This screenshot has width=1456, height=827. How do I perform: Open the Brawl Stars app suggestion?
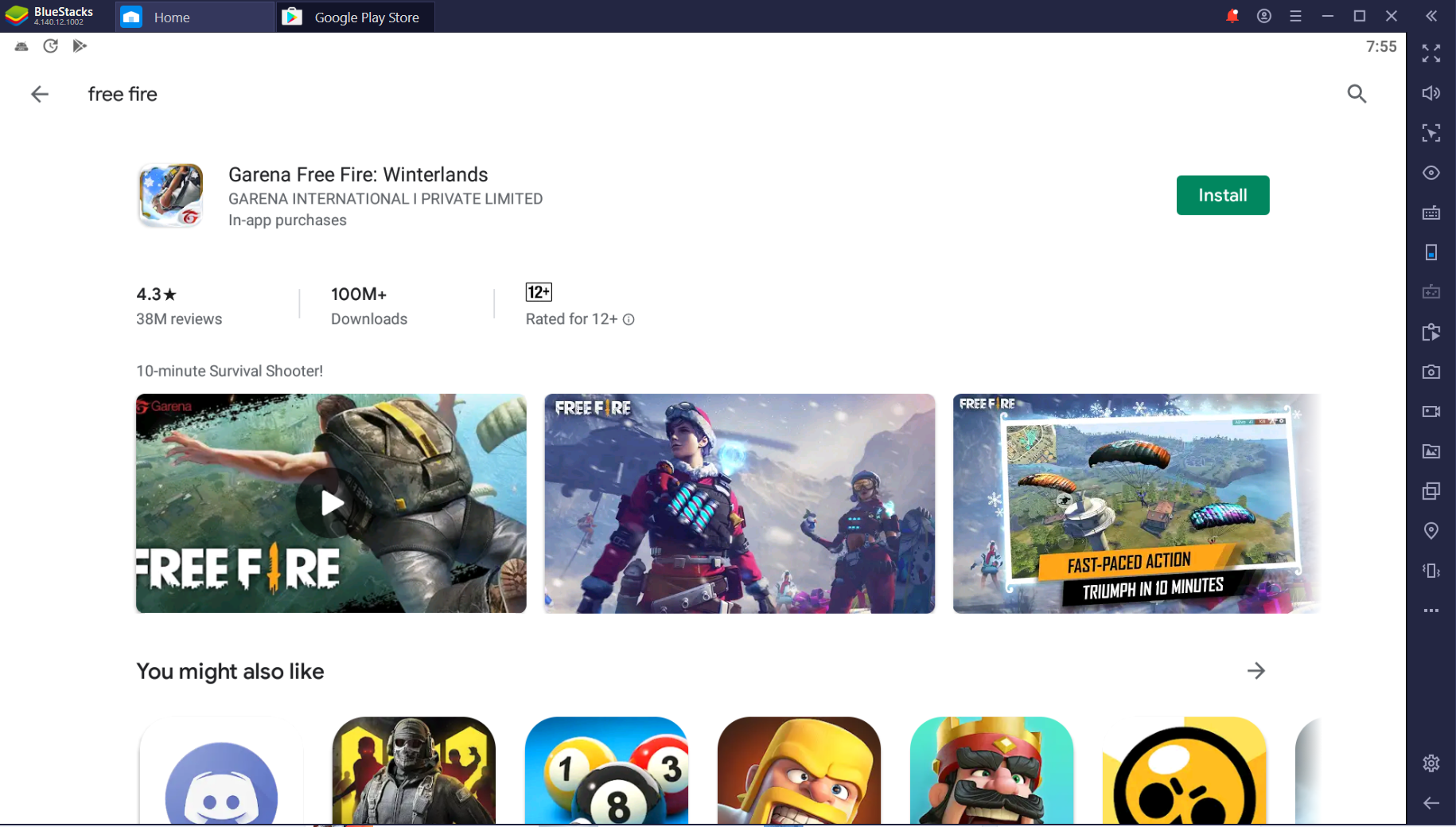(1184, 770)
